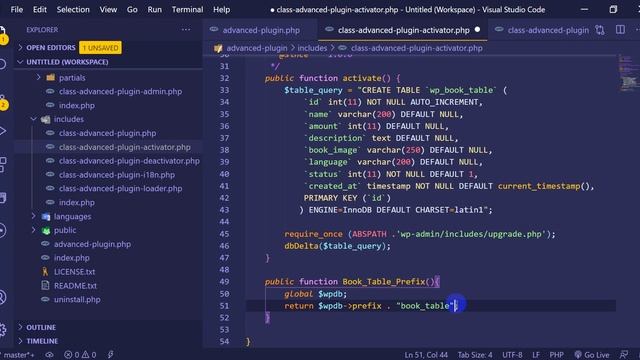
Task: Open the Help menu
Action: (222, 9)
